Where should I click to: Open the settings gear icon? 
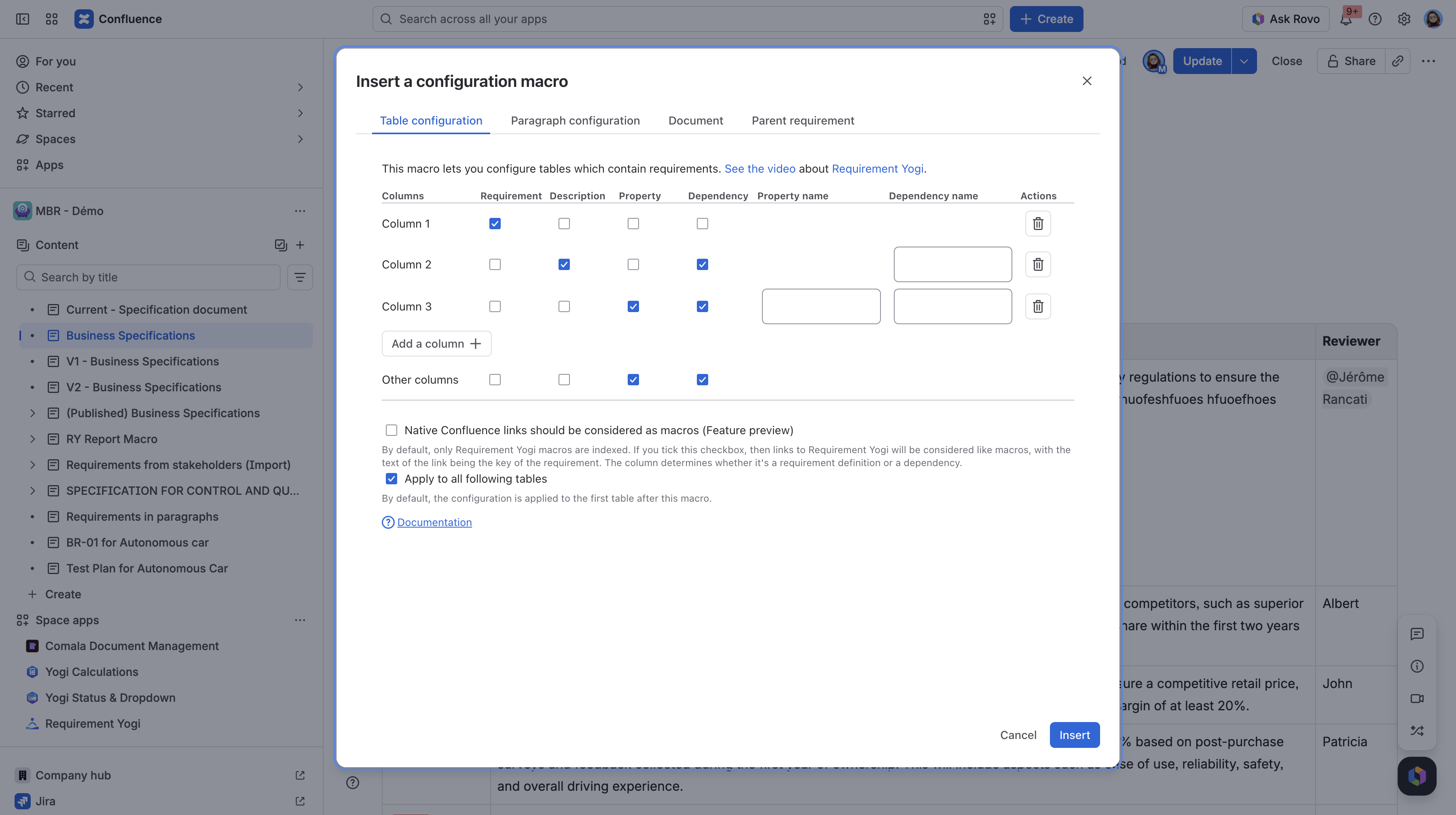1403,19
